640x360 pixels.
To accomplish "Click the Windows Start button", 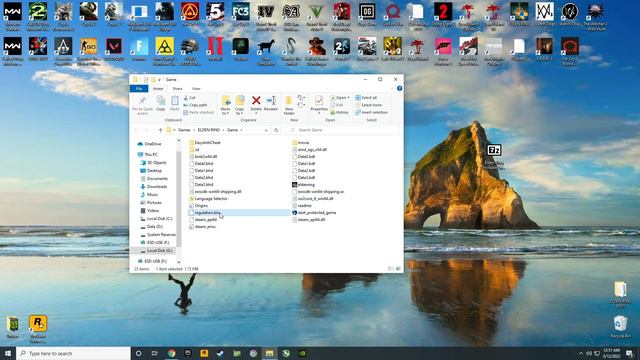I will click(x=8, y=353).
